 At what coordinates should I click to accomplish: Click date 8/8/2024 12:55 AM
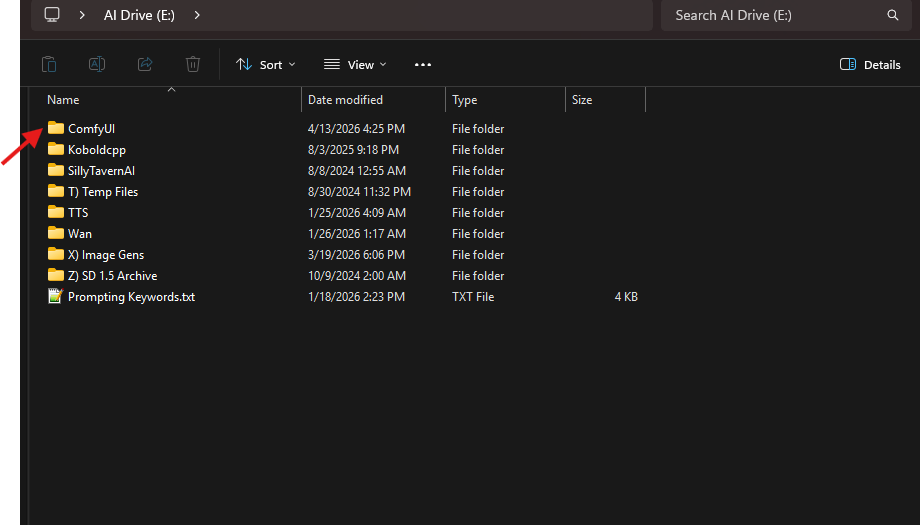point(357,171)
